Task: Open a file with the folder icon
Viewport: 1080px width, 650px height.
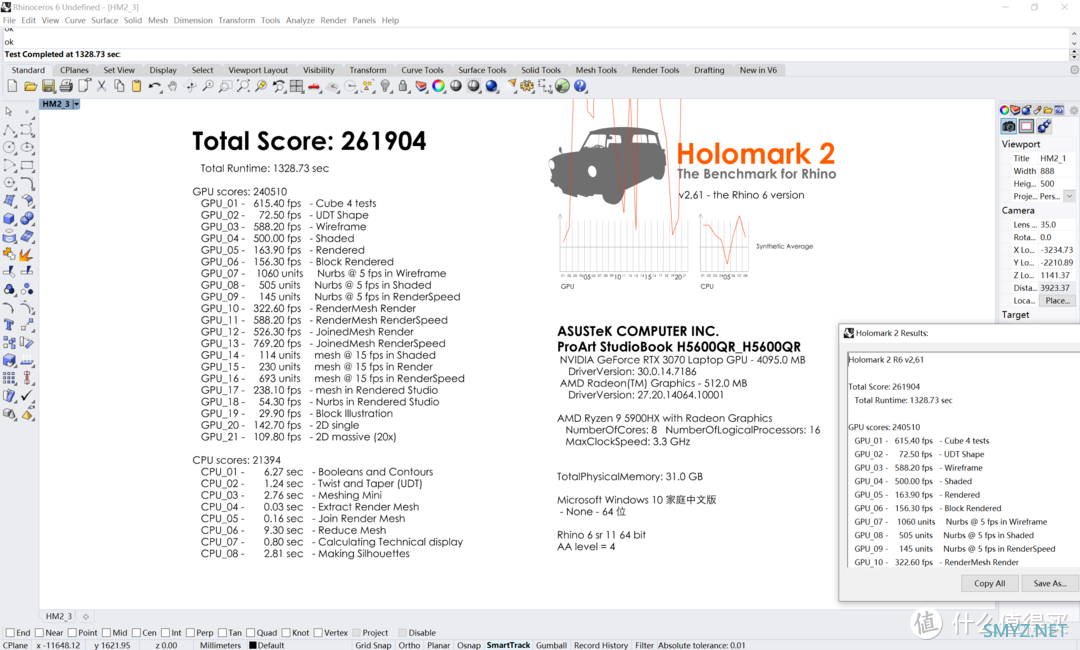Action: coord(30,86)
